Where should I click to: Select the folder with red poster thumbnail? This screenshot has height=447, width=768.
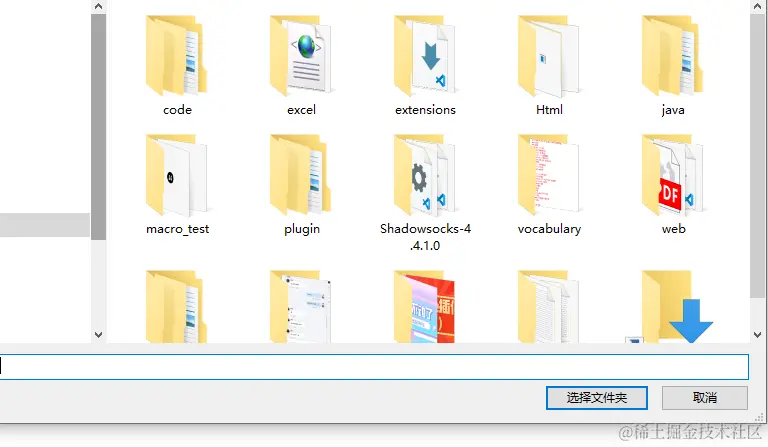pos(425,306)
